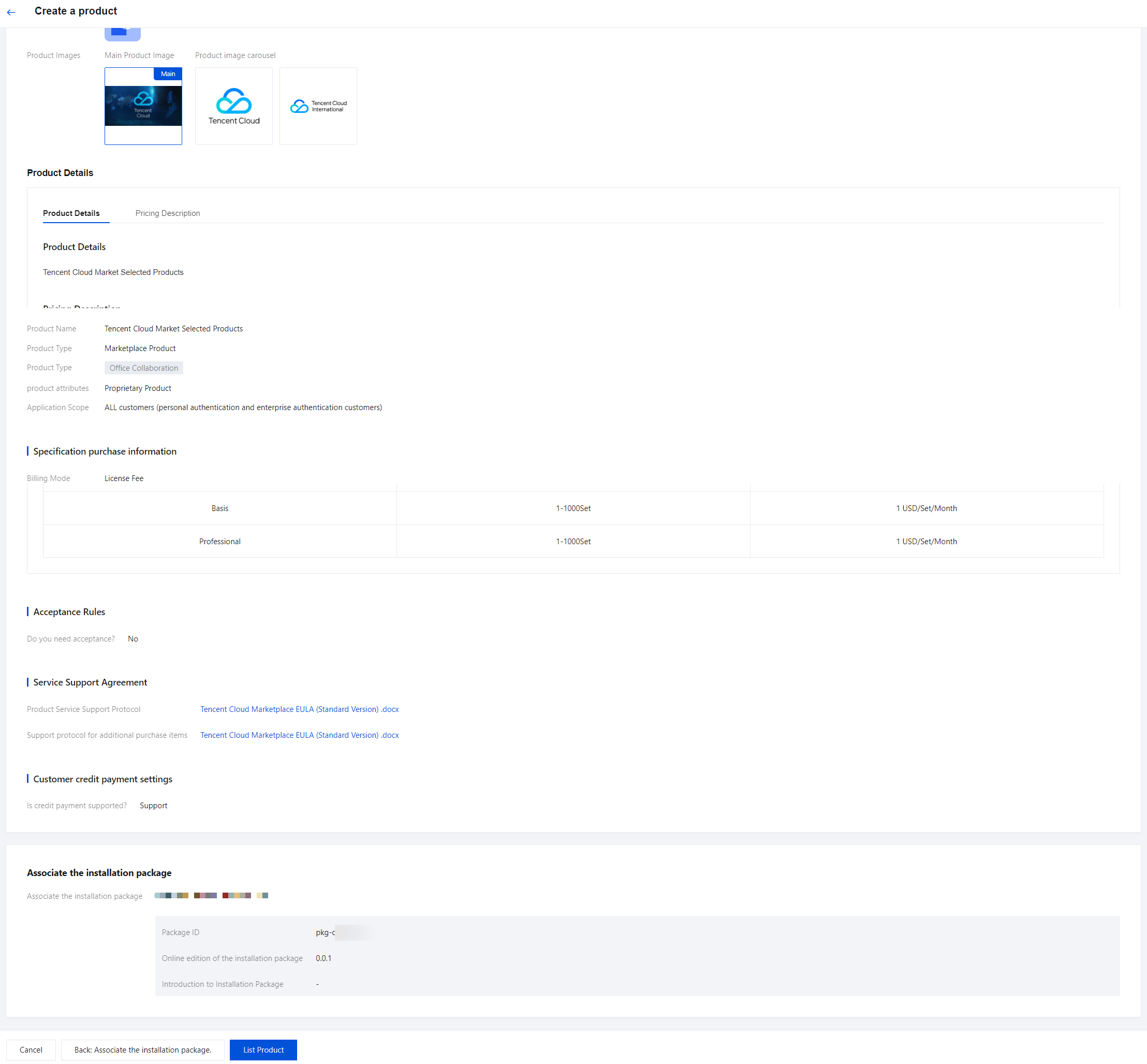
Task: Switch to the Pricing Description tab
Action: click(168, 213)
